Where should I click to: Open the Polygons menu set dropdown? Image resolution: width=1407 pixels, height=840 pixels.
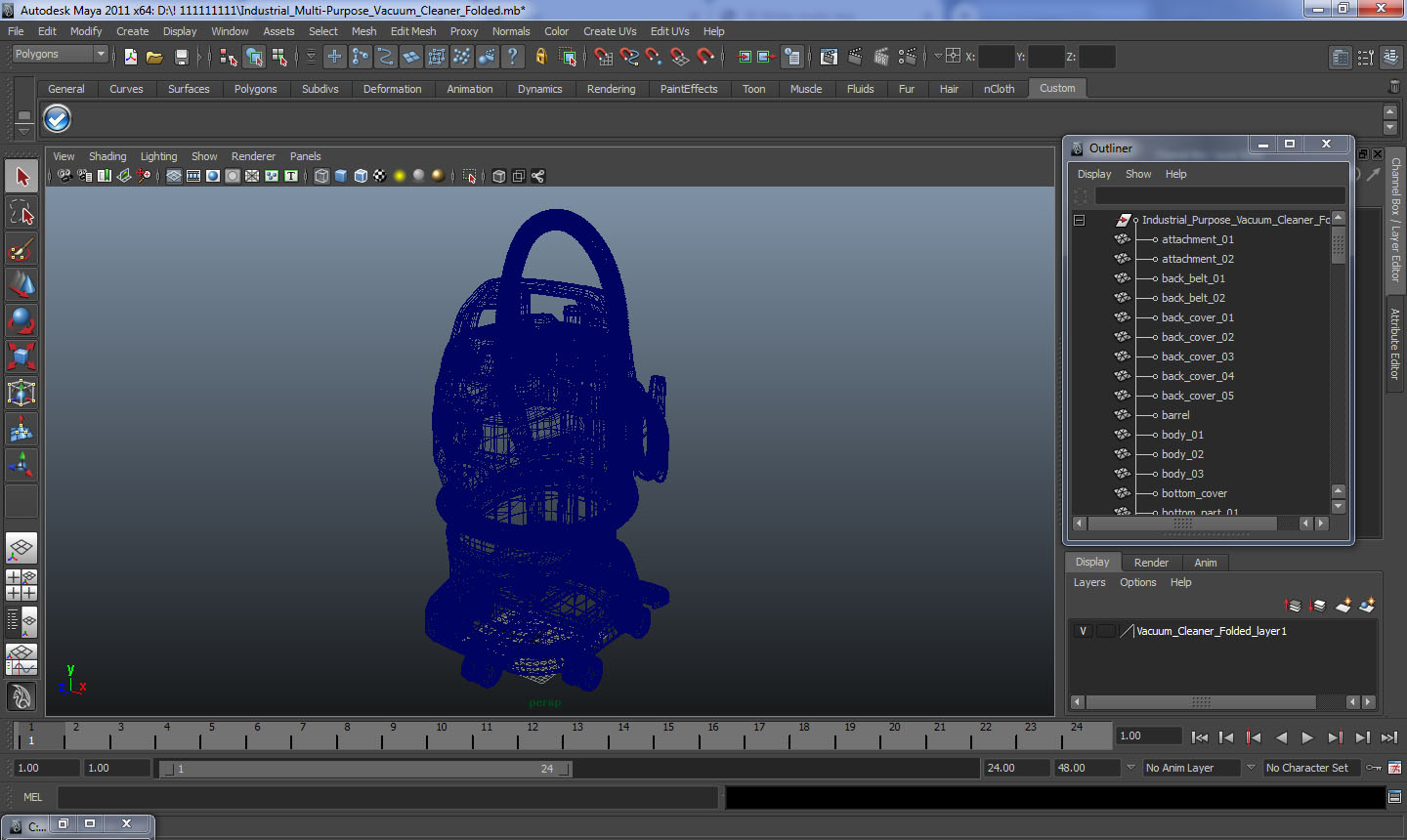pyautogui.click(x=60, y=55)
